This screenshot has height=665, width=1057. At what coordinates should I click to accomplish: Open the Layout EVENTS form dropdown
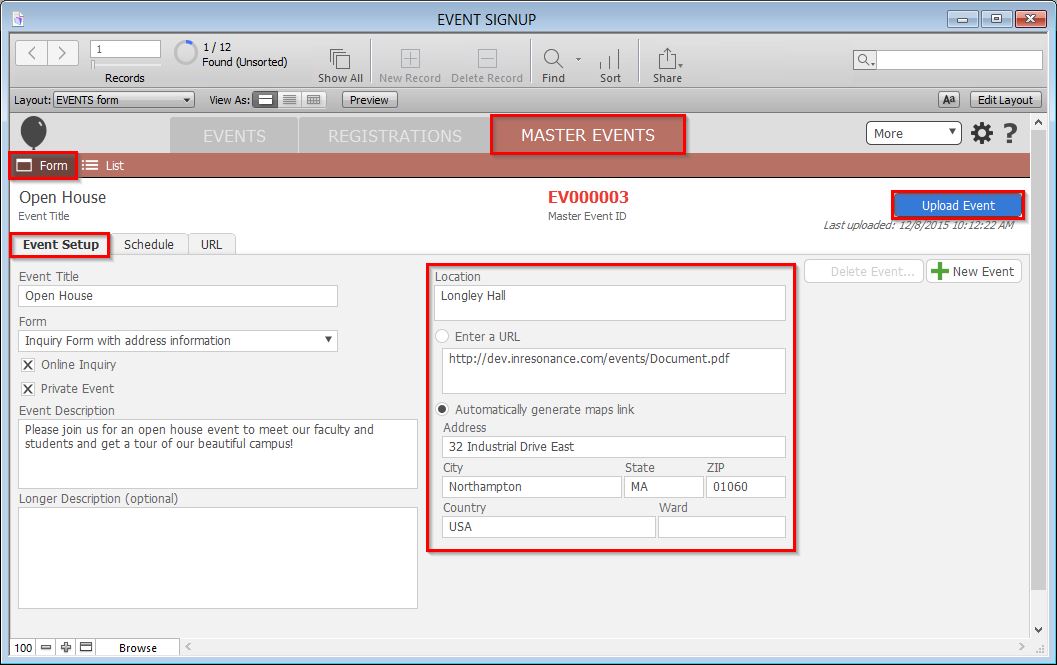pyautogui.click(x=124, y=100)
